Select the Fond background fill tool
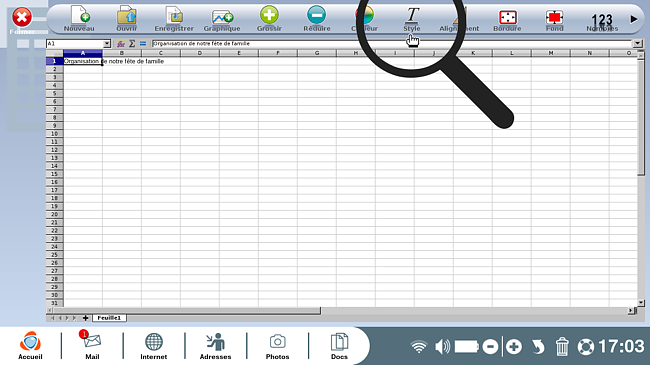The image size is (650, 365). pyautogui.click(x=554, y=17)
